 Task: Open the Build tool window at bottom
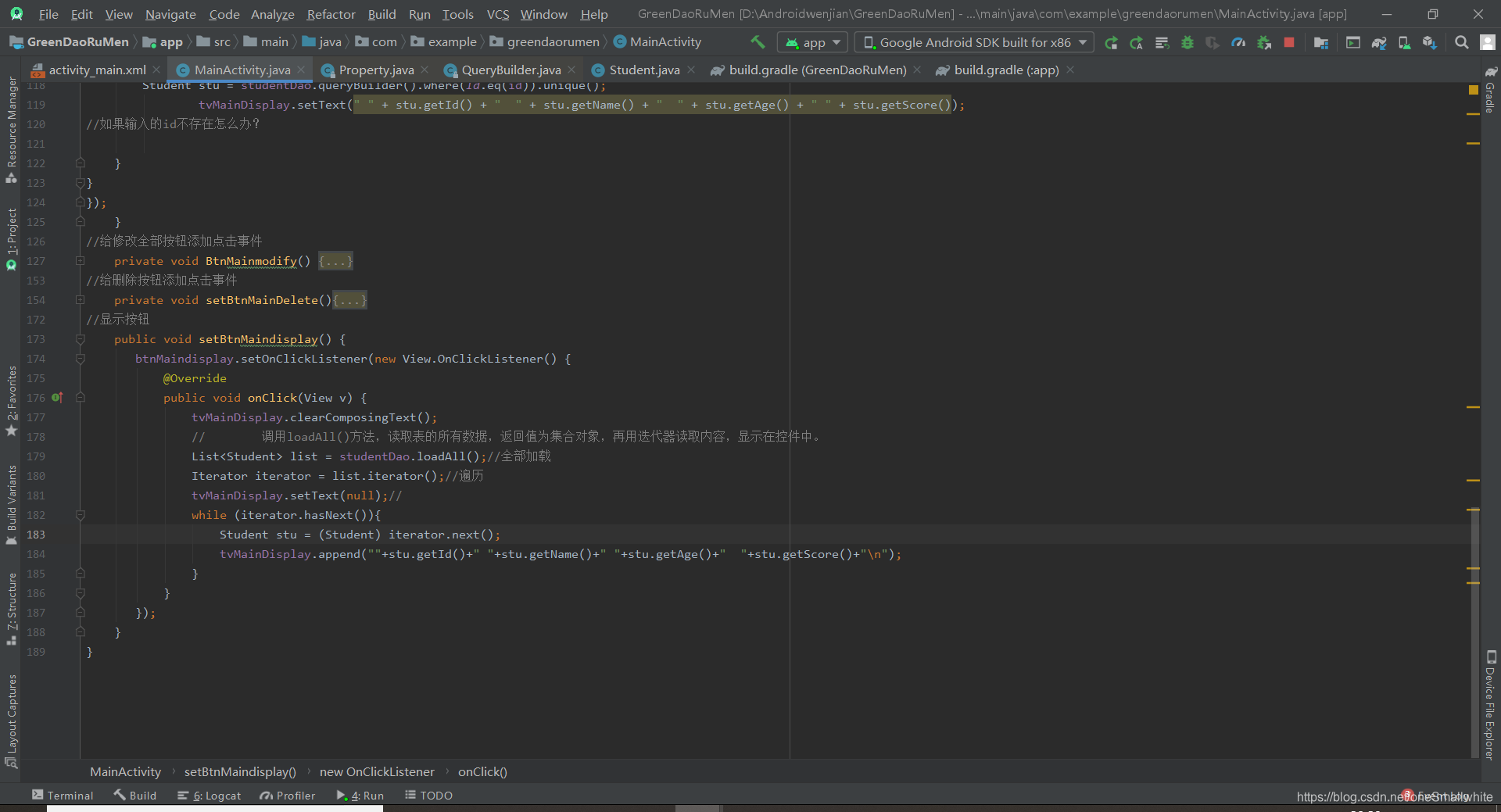pyautogui.click(x=135, y=796)
